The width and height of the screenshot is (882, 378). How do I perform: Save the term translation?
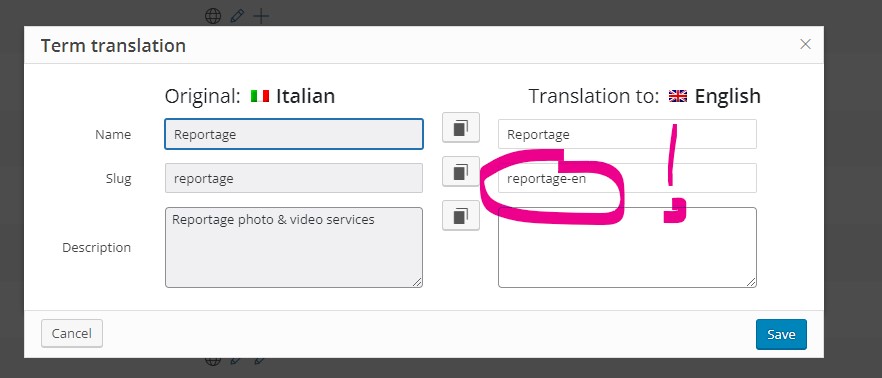(781, 334)
